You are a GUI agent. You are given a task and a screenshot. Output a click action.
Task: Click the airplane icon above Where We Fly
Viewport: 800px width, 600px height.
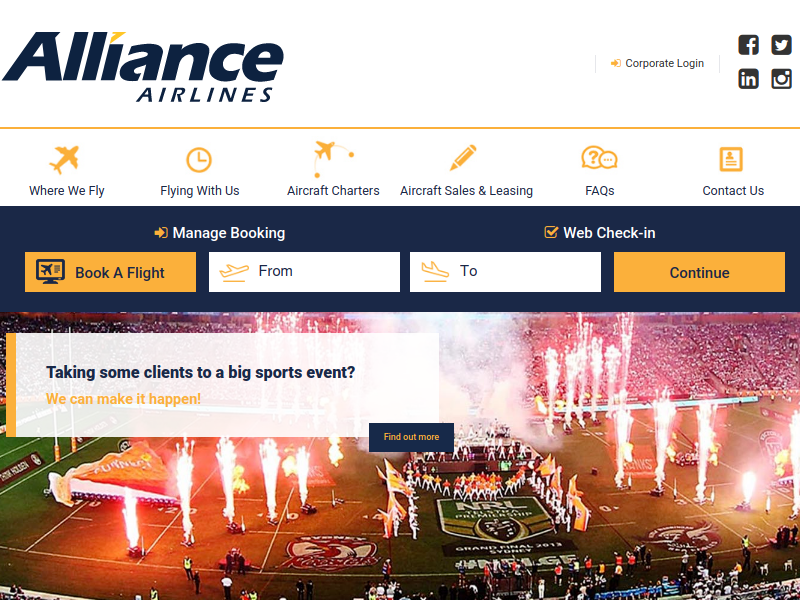click(65, 159)
